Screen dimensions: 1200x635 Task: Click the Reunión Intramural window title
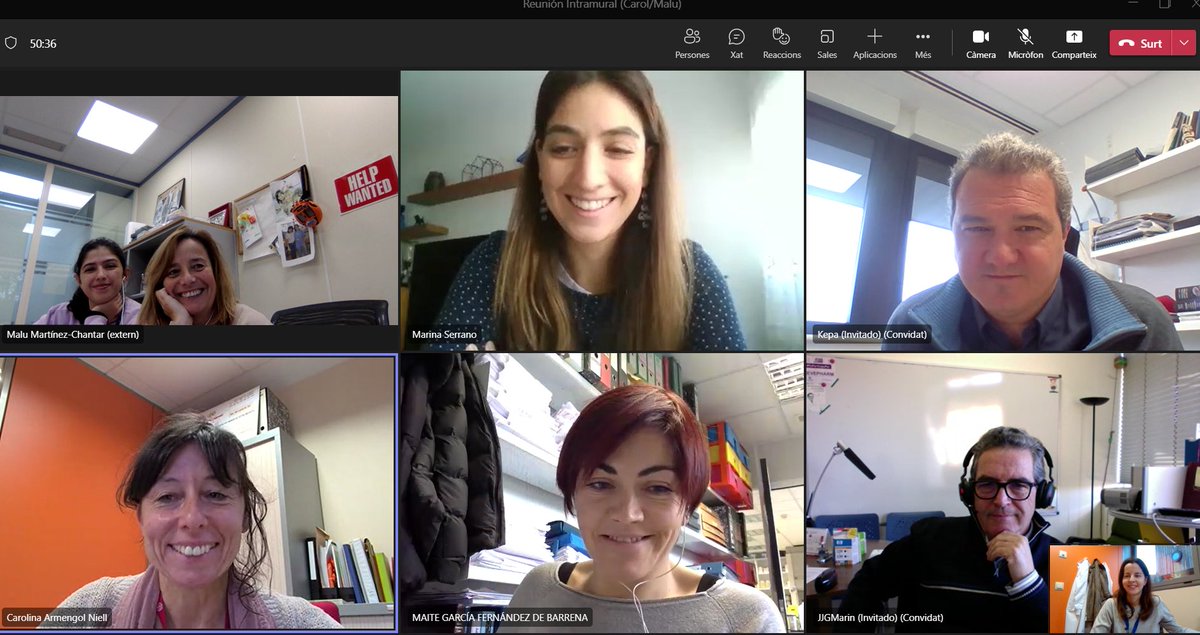coord(602,5)
